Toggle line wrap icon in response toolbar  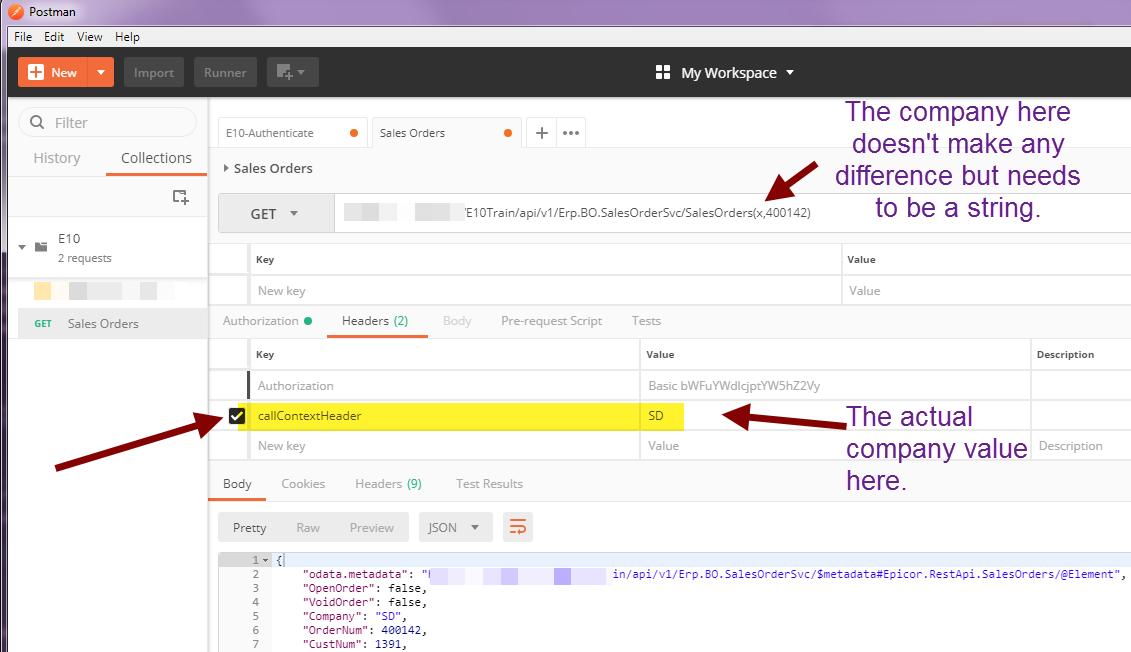tap(518, 527)
